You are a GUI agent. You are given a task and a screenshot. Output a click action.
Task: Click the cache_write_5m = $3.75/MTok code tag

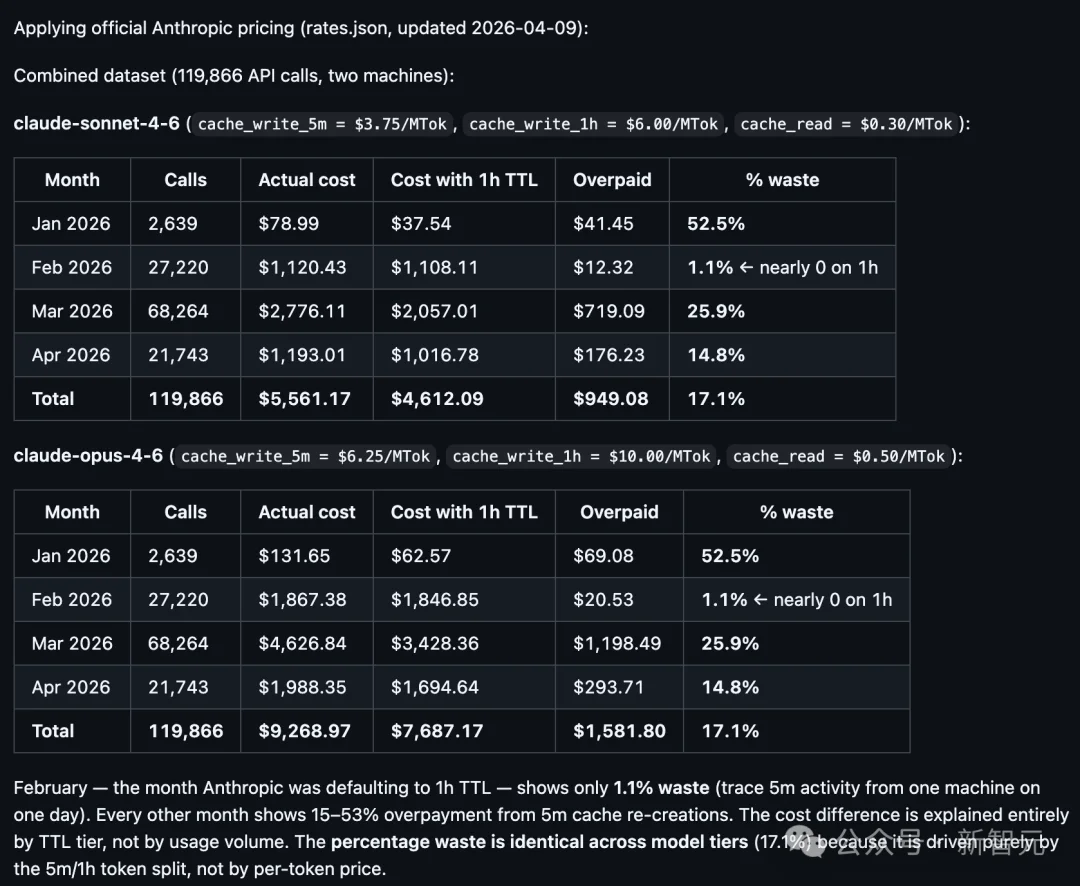(x=323, y=124)
